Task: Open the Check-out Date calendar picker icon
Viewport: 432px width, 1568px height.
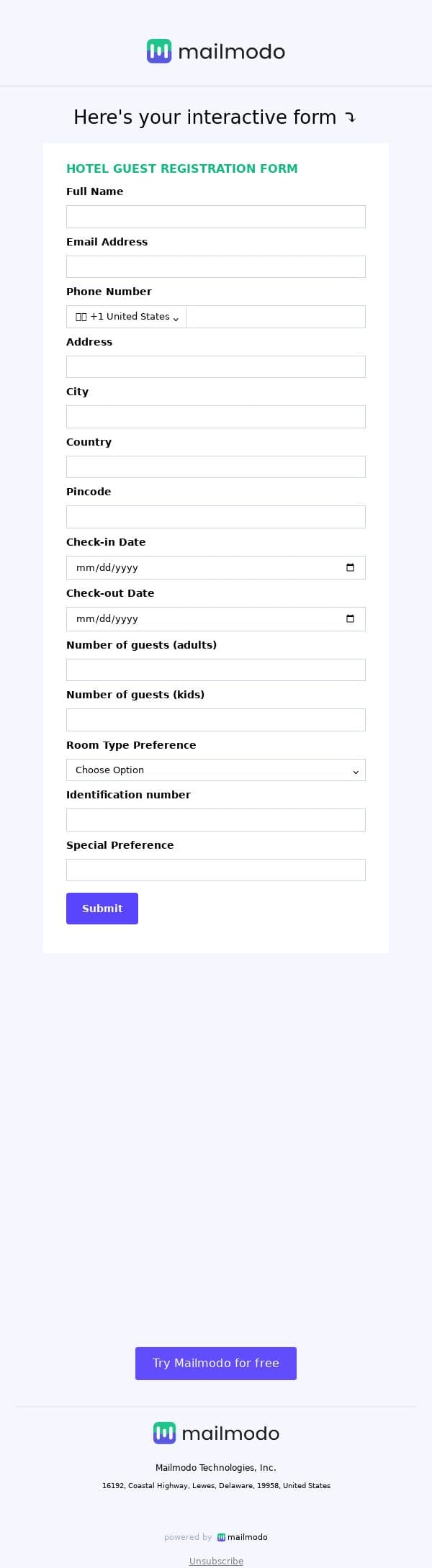Action: pos(350,618)
